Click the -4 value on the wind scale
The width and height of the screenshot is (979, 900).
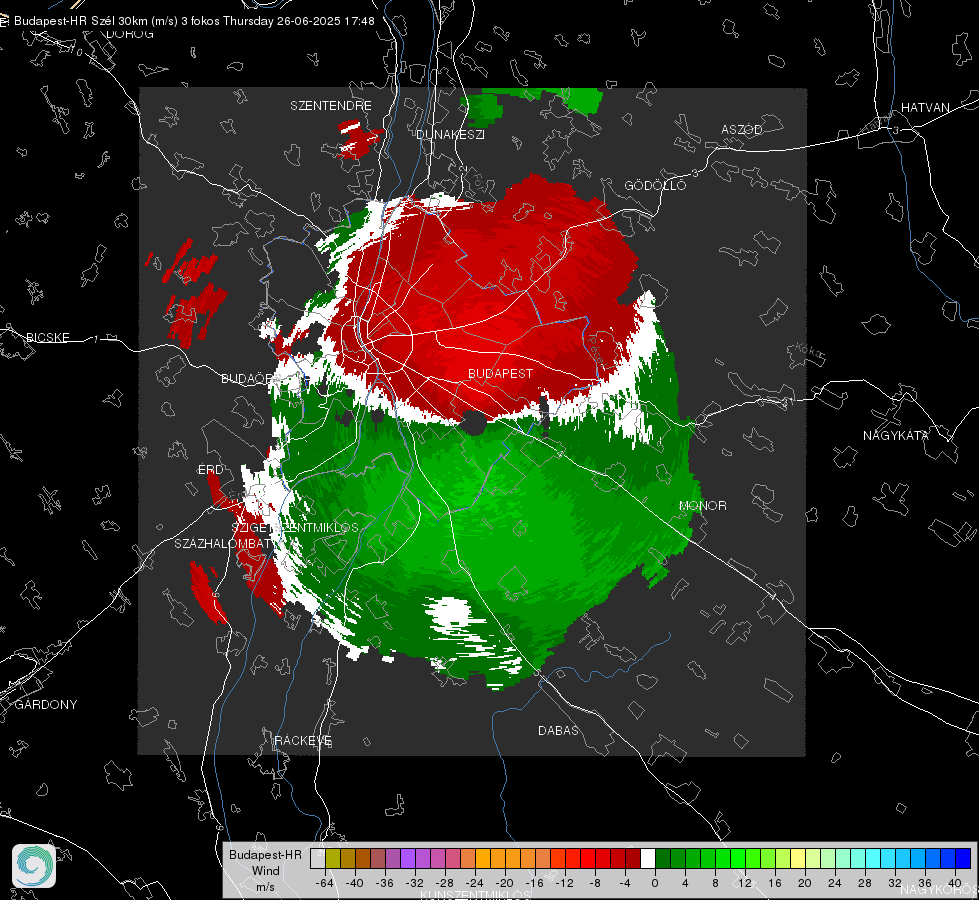point(625,883)
